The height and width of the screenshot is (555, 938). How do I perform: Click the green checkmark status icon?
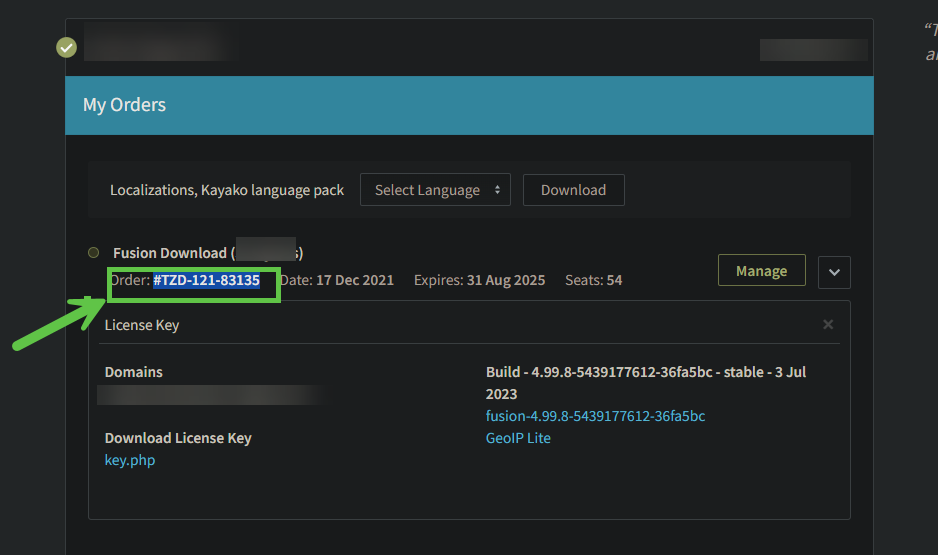pos(66,47)
